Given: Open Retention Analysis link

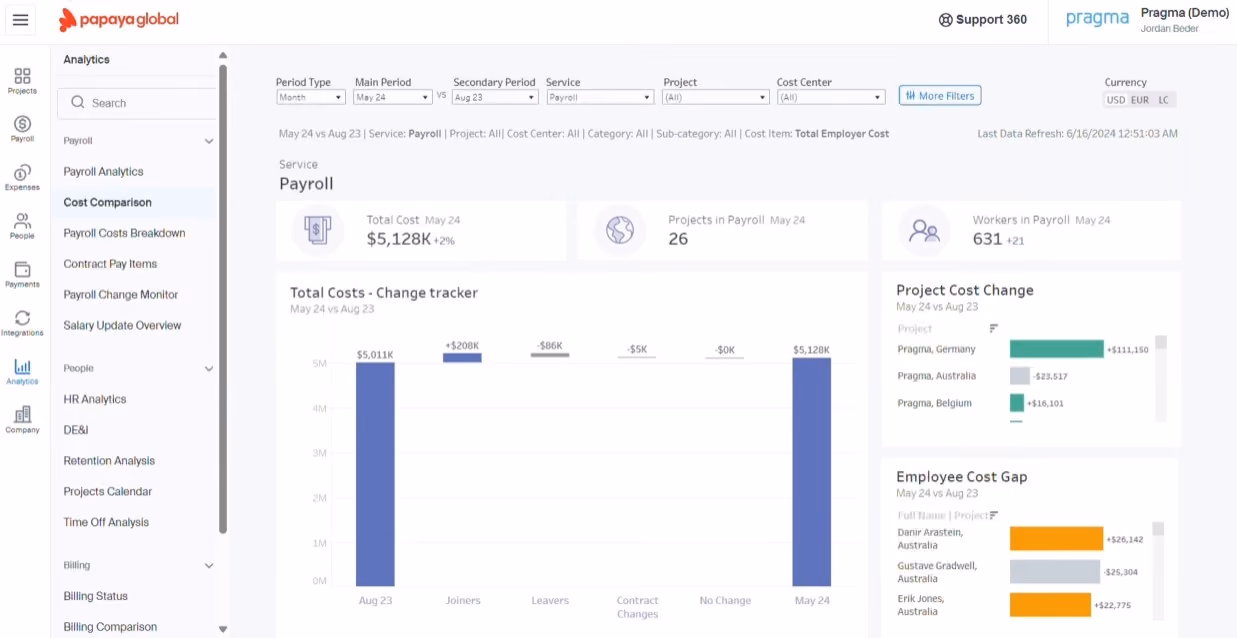Looking at the screenshot, I should [109, 461].
